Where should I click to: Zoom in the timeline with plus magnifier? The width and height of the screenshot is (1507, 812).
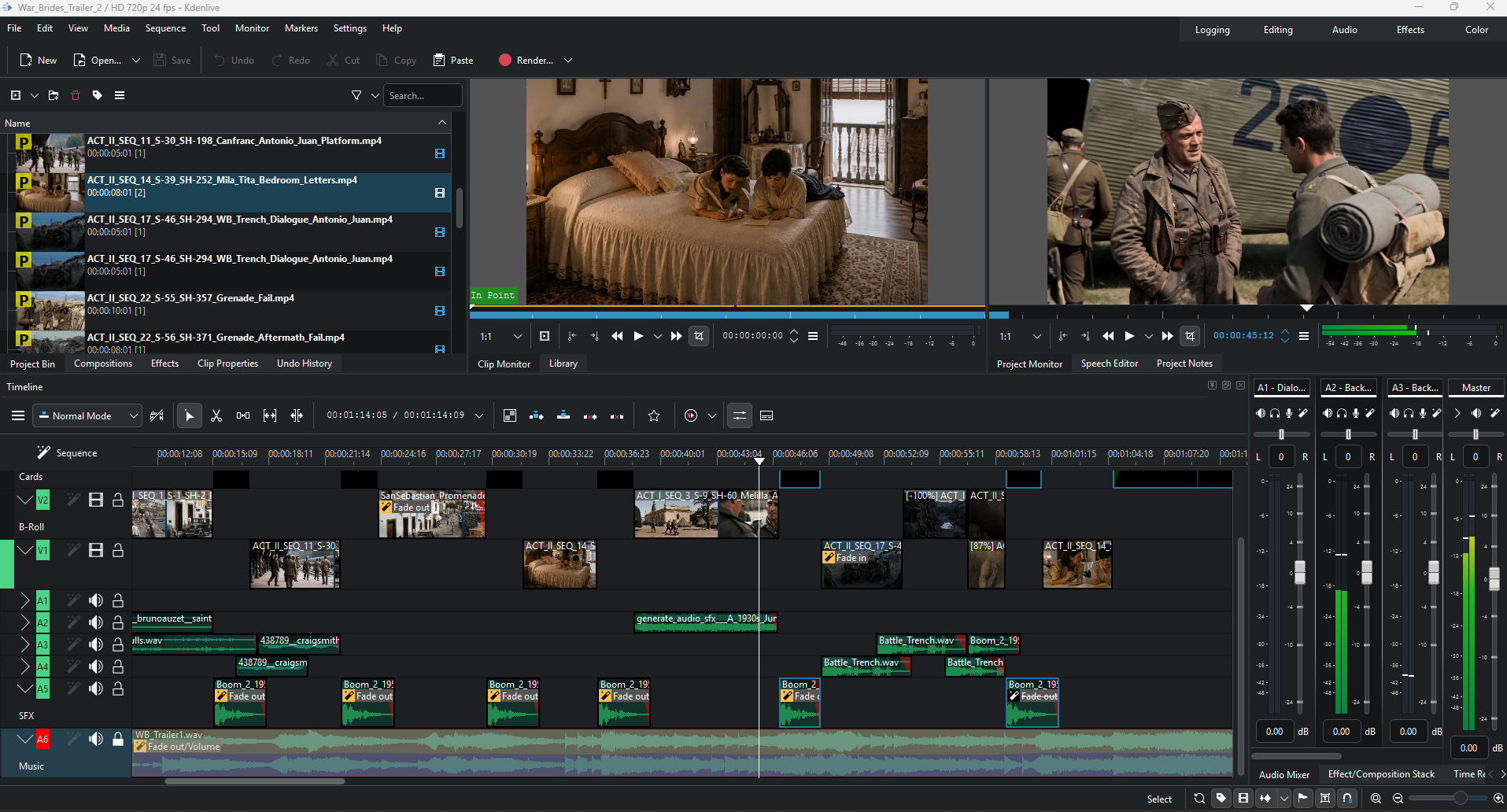[1498, 798]
